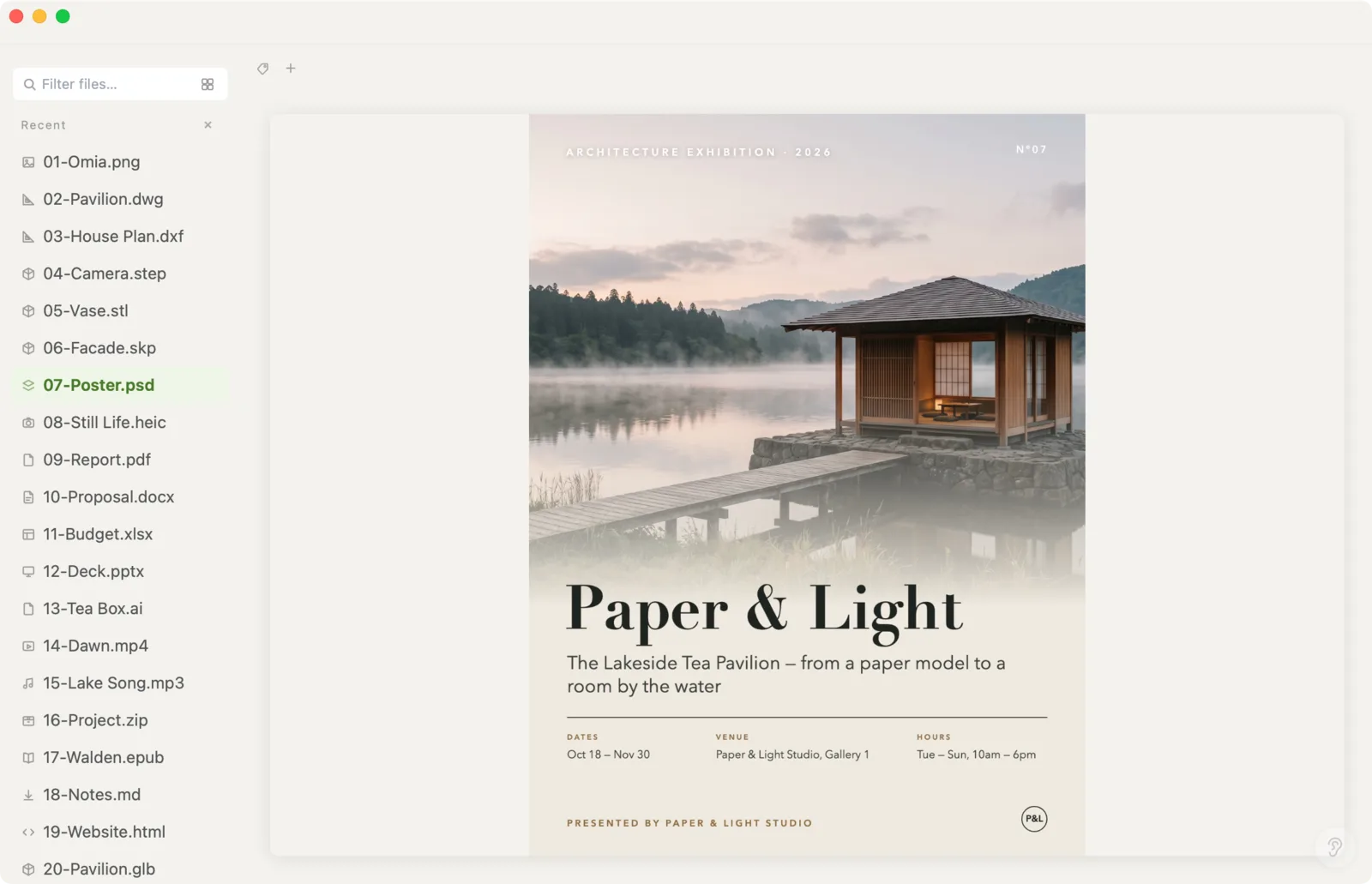
Task: Open 15-Lake Song.mp3 from the list
Action: (x=120, y=683)
